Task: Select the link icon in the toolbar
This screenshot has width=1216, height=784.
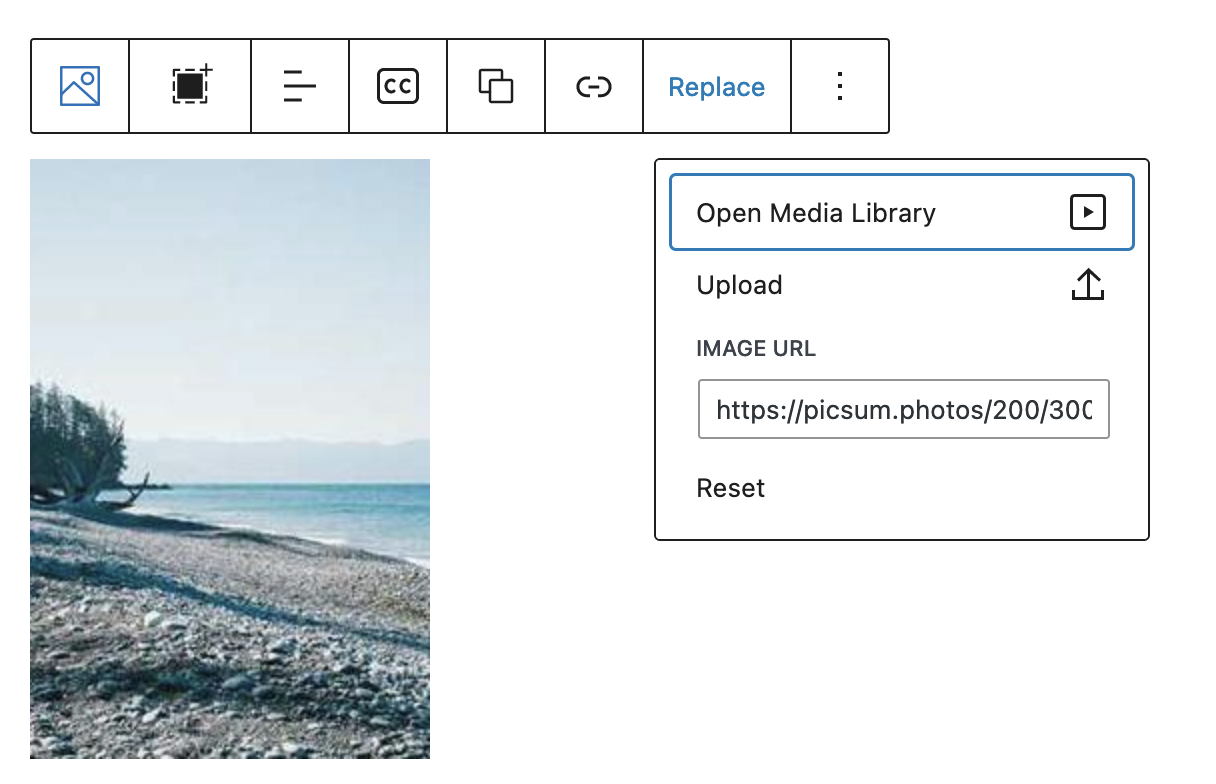Action: (x=593, y=86)
